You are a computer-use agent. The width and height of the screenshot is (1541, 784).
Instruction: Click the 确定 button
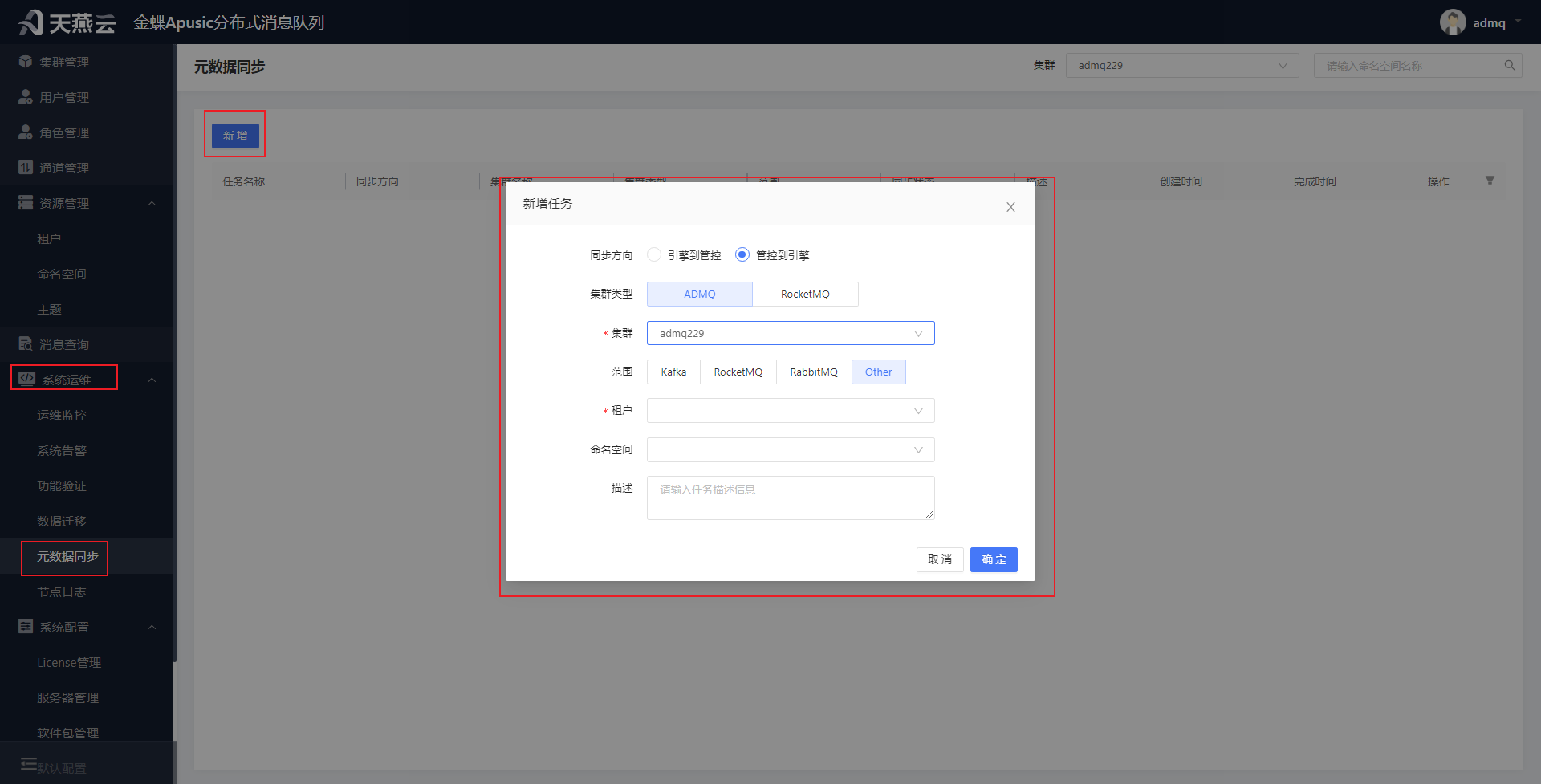click(x=994, y=559)
